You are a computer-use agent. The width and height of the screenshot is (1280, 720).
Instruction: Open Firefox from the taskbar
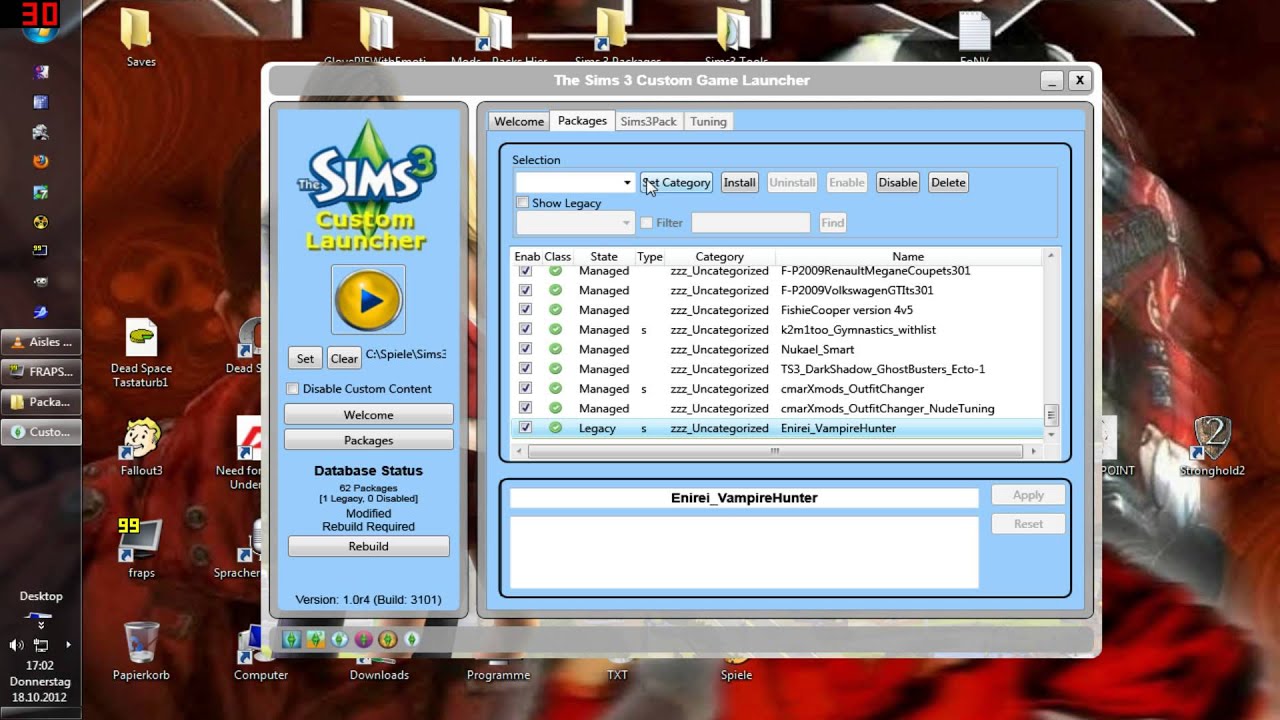point(41,161)
